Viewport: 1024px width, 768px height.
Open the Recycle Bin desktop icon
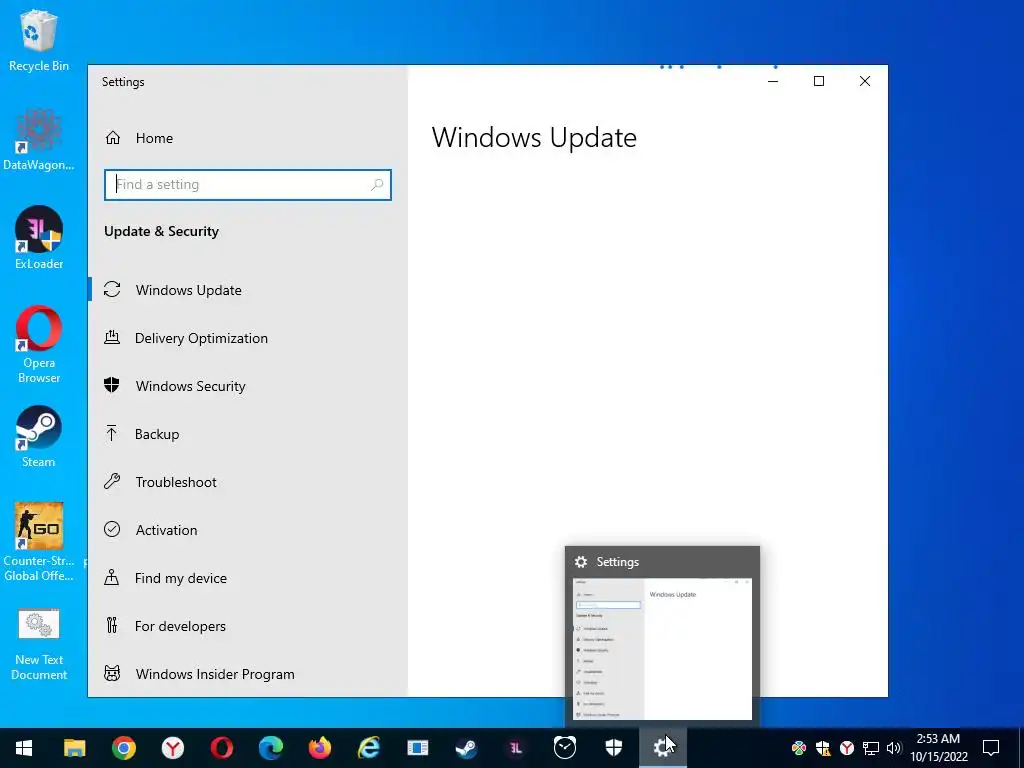39,40
